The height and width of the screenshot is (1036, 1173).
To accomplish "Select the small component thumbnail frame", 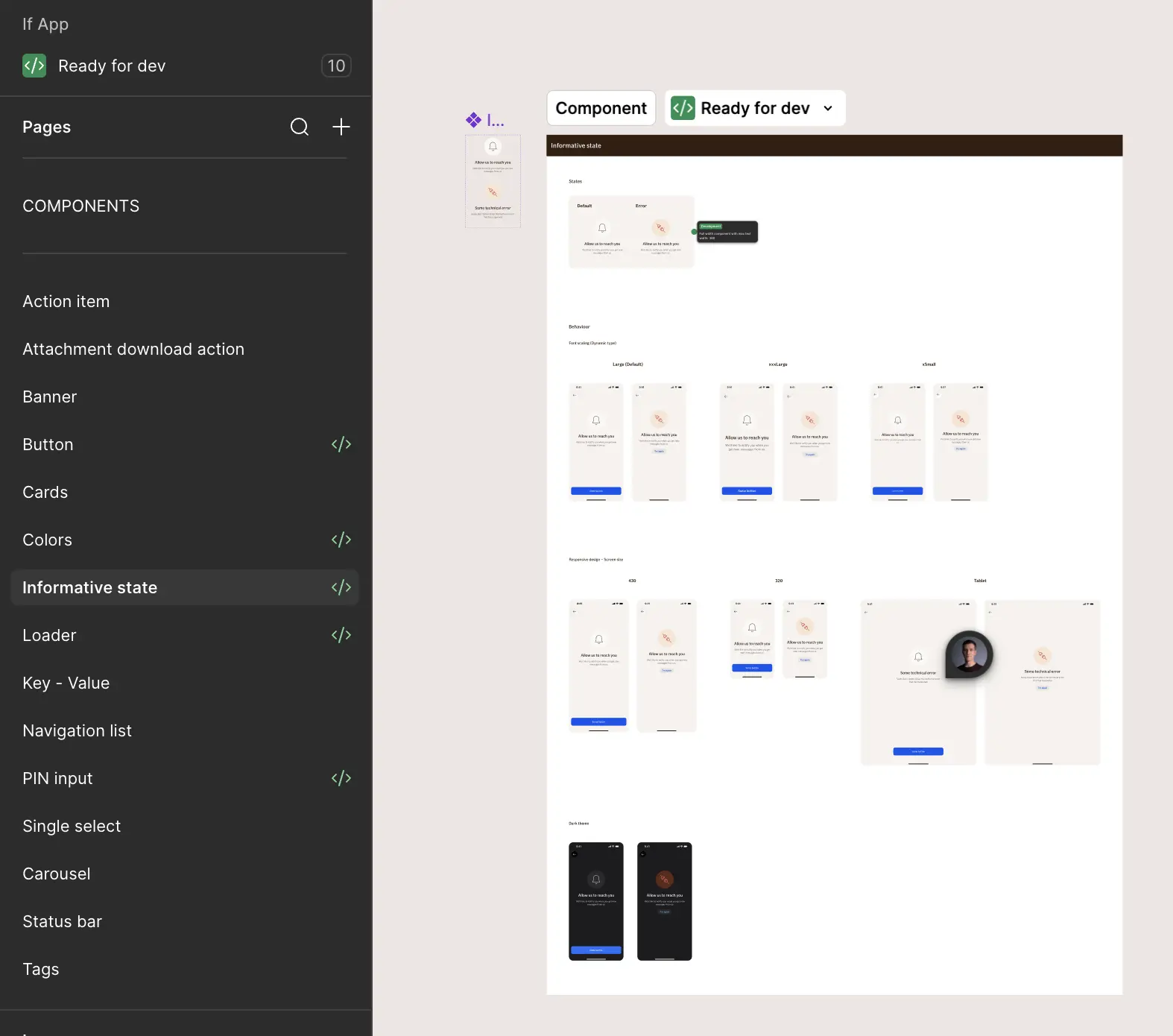I will point(493,181).
